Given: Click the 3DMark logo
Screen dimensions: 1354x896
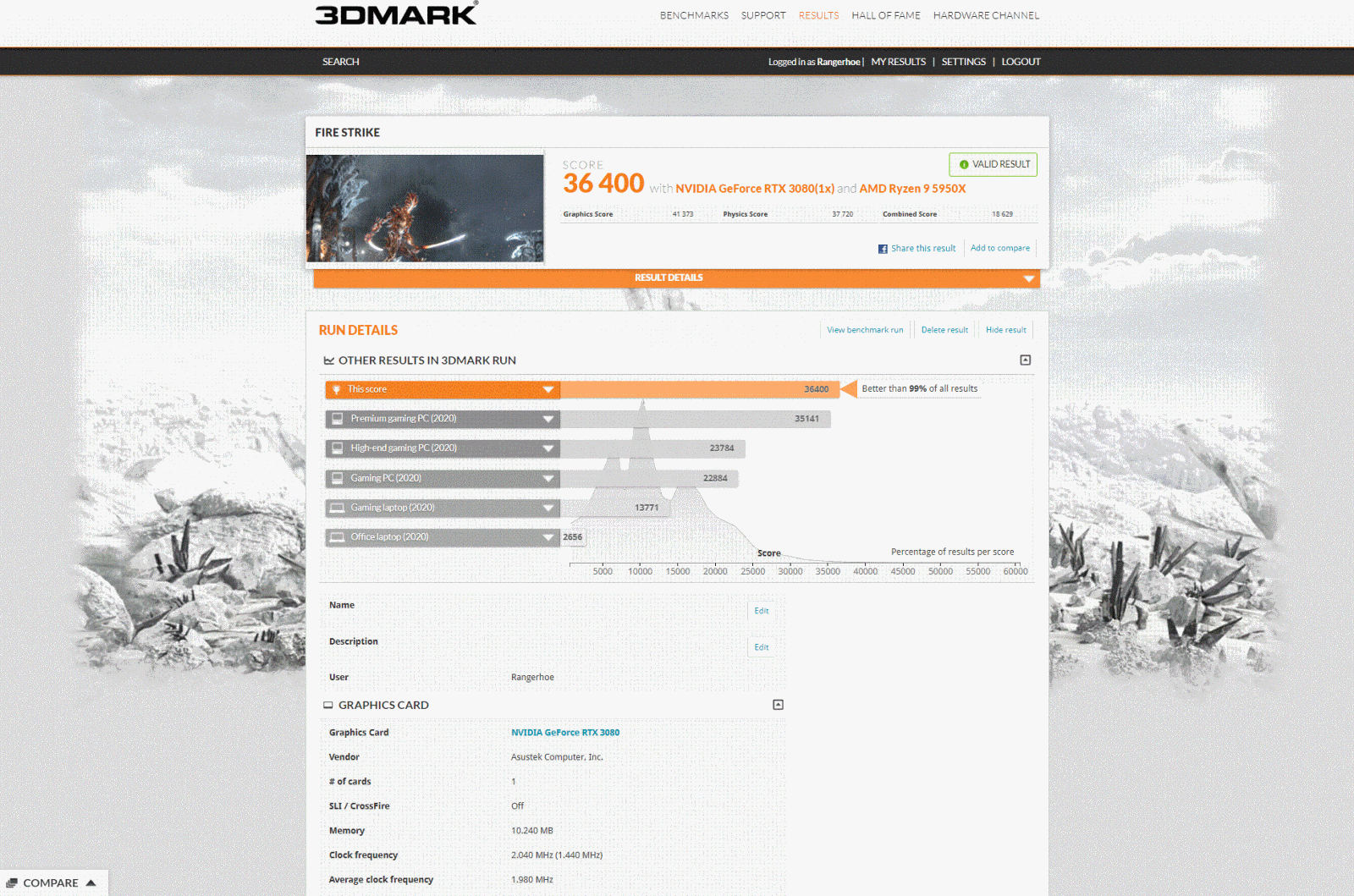Looking at the screenshot, I should coord(396,14).
